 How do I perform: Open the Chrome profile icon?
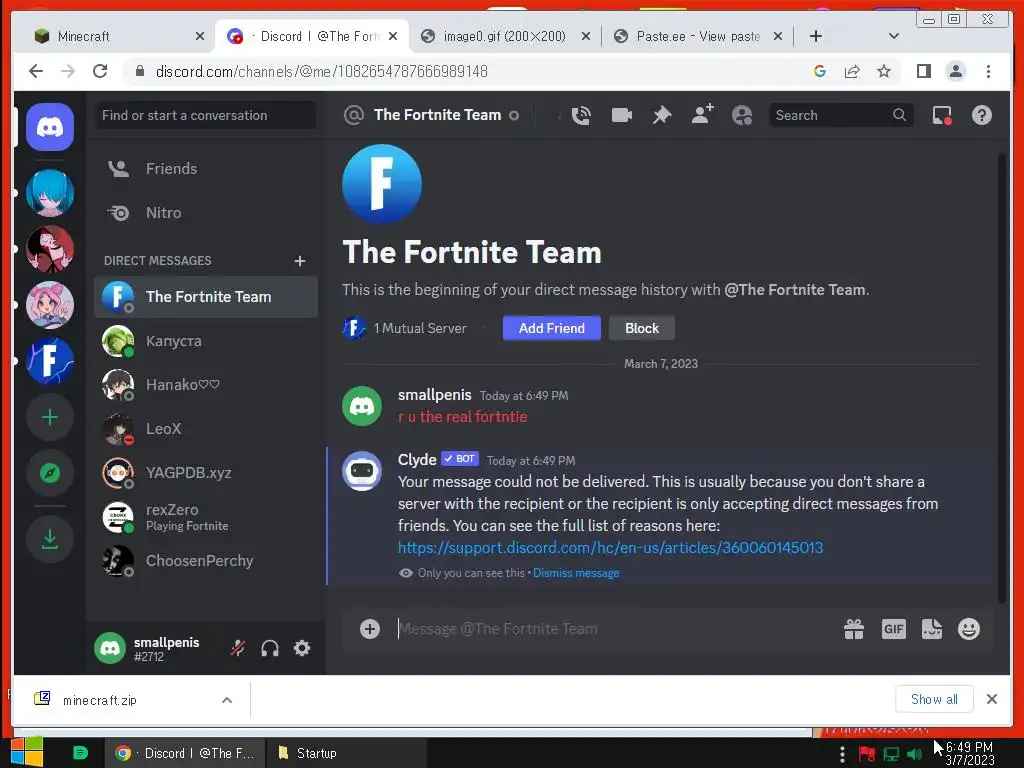(x=955, y=71)
